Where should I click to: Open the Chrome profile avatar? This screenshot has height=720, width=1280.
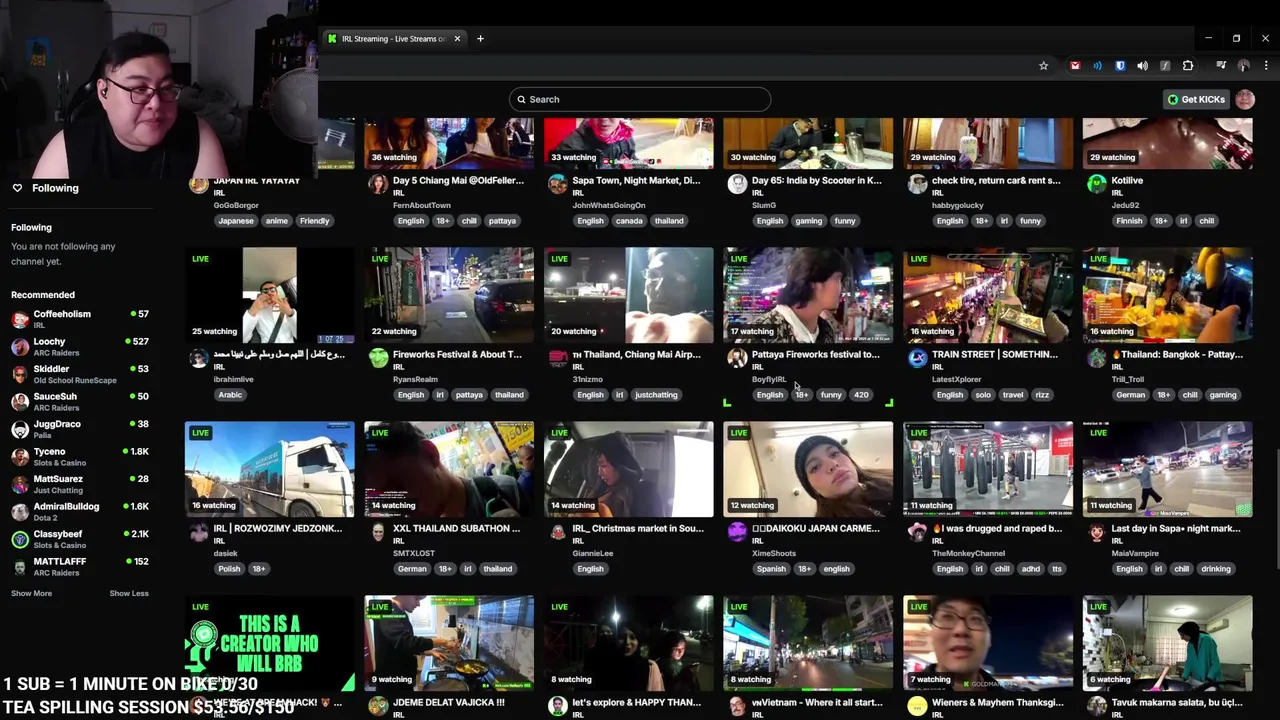(1243, 66)
